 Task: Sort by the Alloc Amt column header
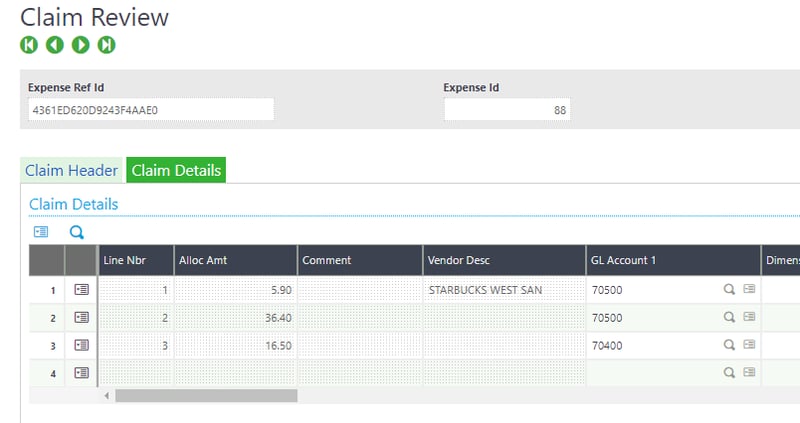tap(235, 260)
